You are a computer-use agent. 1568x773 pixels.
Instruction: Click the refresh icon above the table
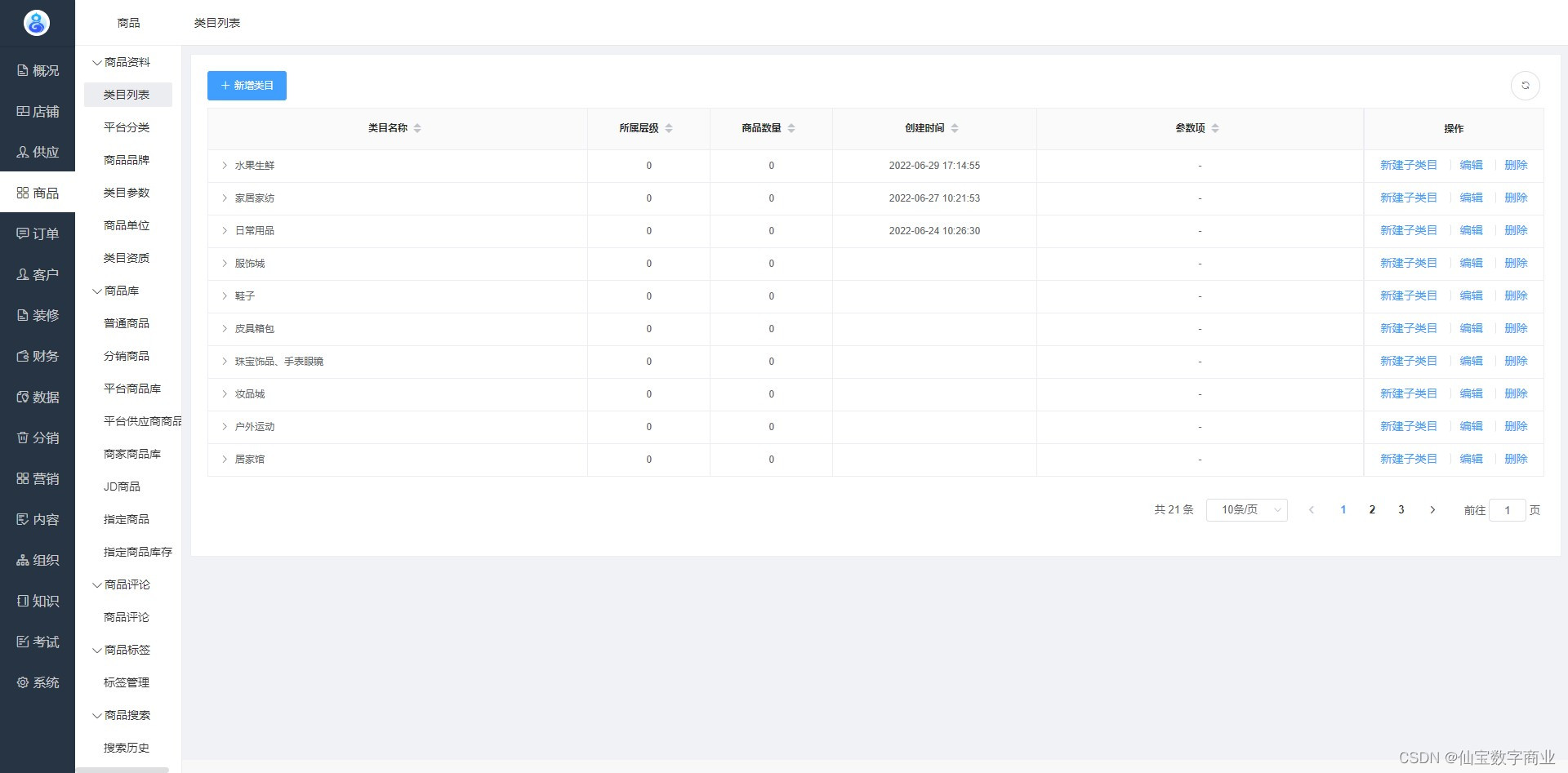coord(1525,86)
